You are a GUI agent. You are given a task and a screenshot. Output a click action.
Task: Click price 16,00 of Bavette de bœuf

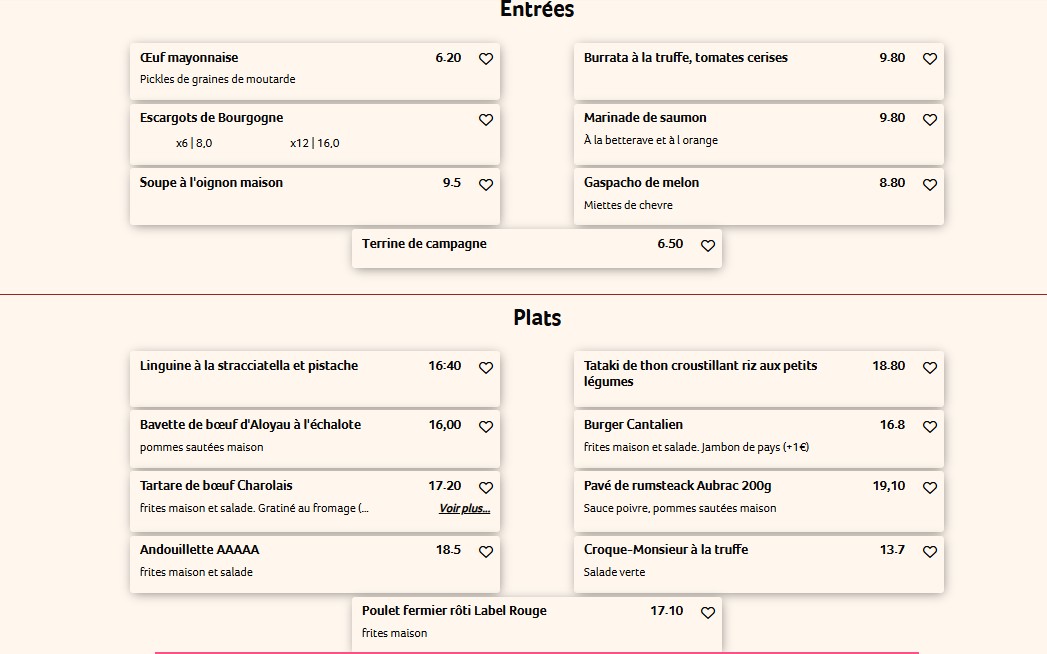point(445,424)
